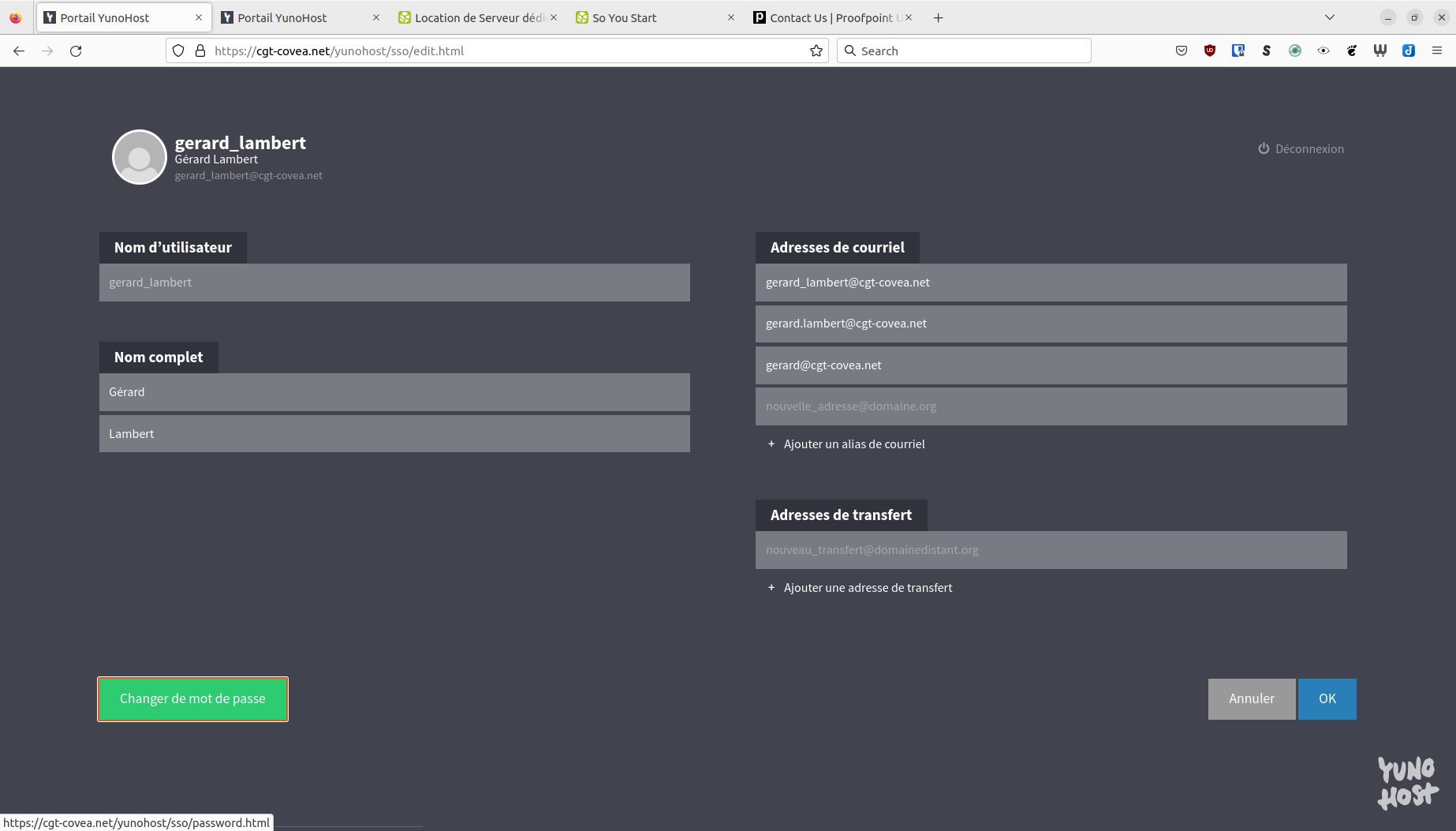The width and height of the screenshot is (1456, 831).
Task: Switch to the So You Start tab
Action: [x=647, y=17]
